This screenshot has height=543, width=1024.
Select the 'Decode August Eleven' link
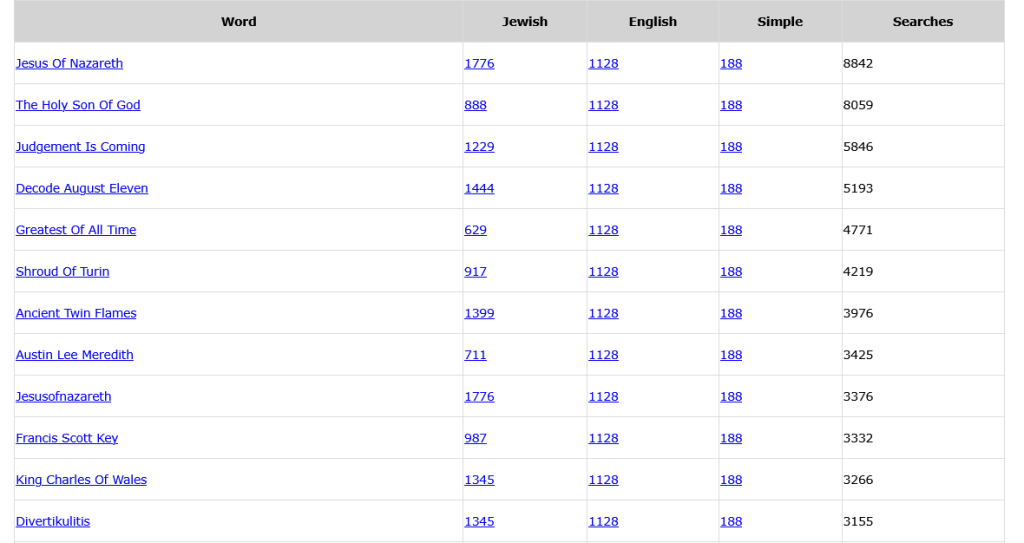[82, 188]
